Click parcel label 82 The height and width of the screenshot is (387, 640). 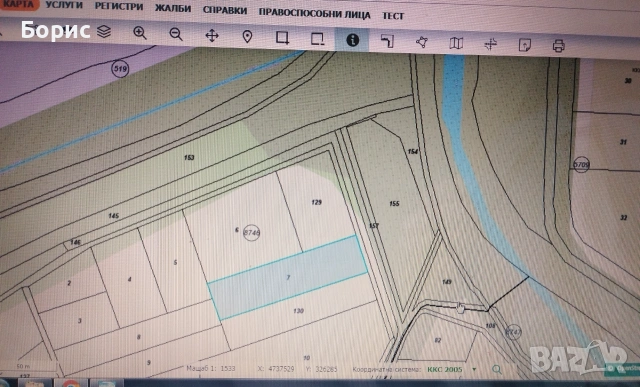point(438,340)
